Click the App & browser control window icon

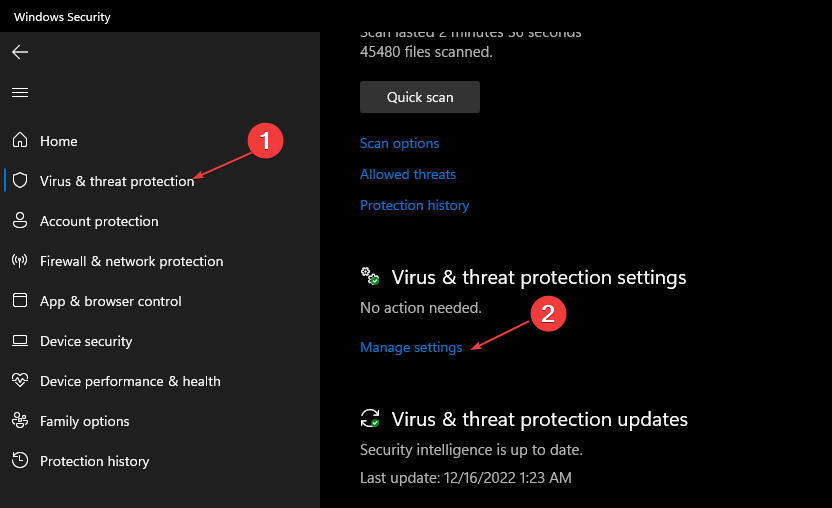click(x=20, y=300)
